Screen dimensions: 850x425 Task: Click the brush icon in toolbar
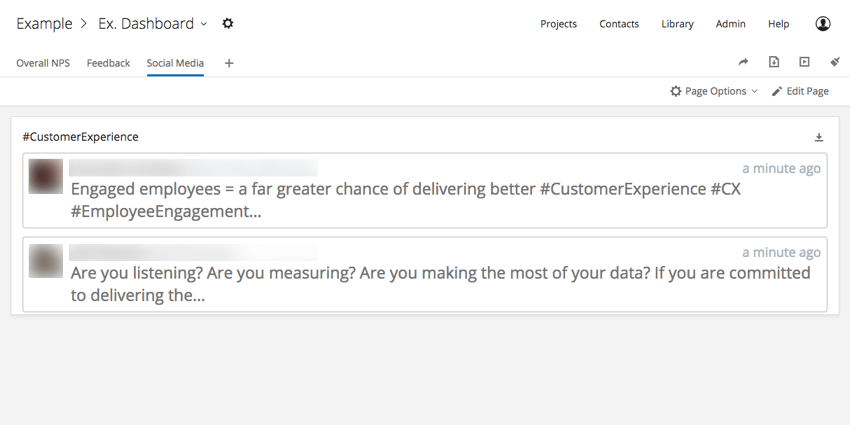click(835, 62)
